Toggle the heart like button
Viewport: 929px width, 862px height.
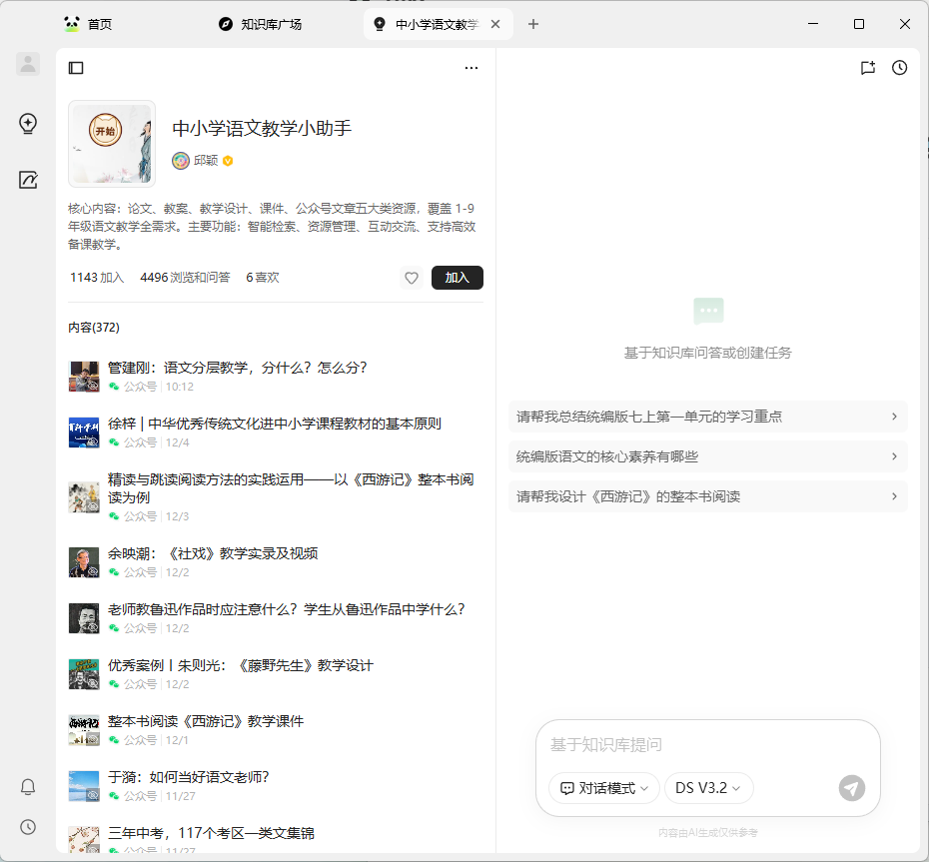point(411,278)
